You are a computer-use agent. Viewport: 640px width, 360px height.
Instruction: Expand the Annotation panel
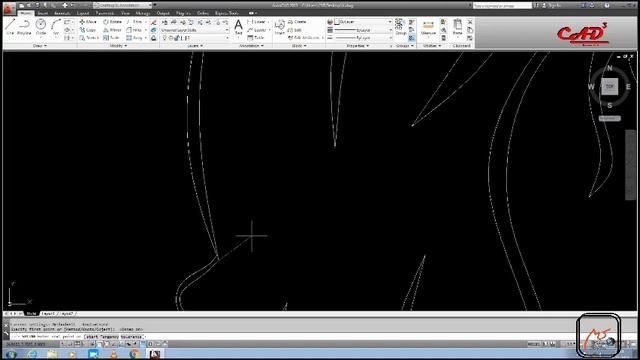tap(251, 46)
